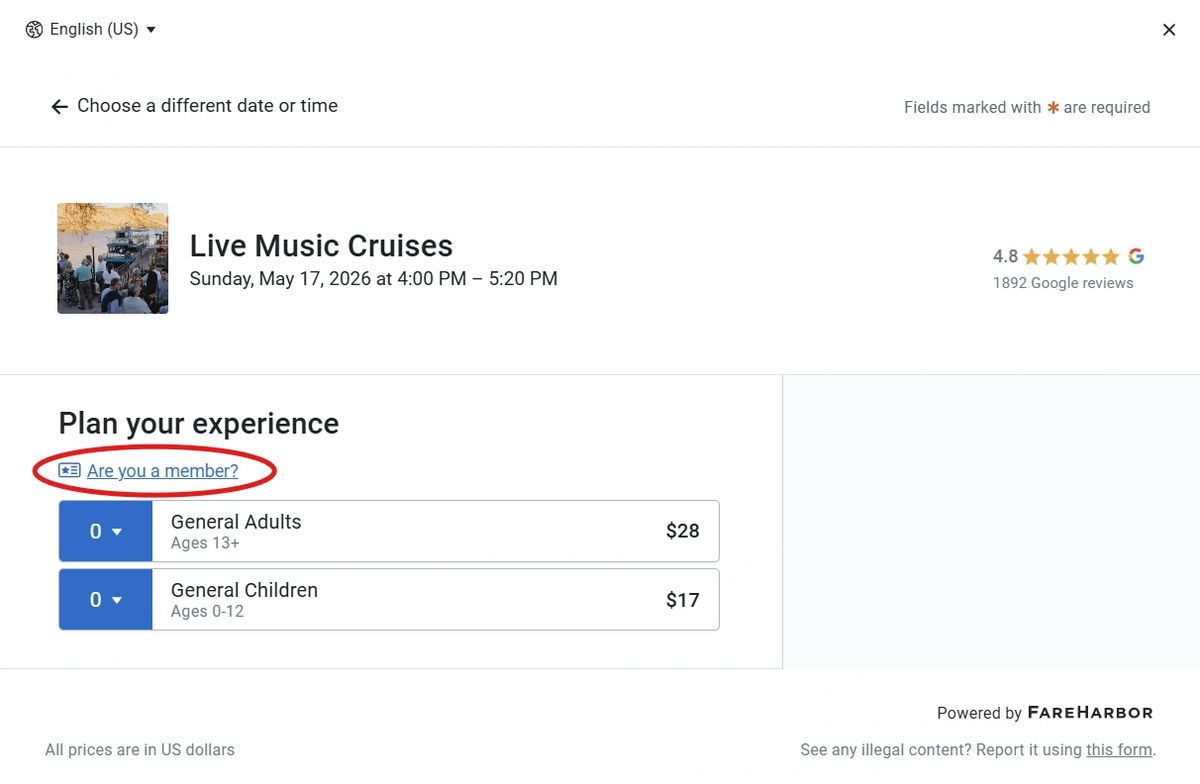Screen dimensions: 1200x784
Task: Click the FareHarbor logo
Action: pyautogui.click(x=1090, y=713)
